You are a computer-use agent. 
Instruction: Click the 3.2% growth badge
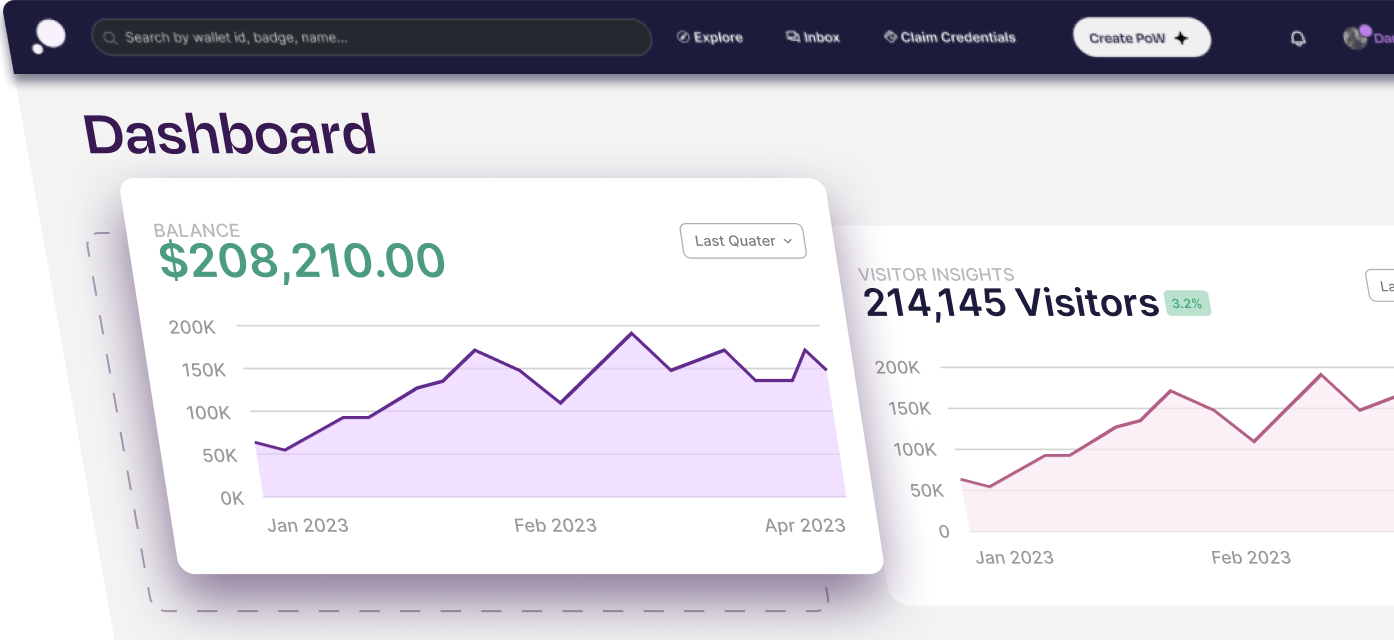coord(1187,304)
